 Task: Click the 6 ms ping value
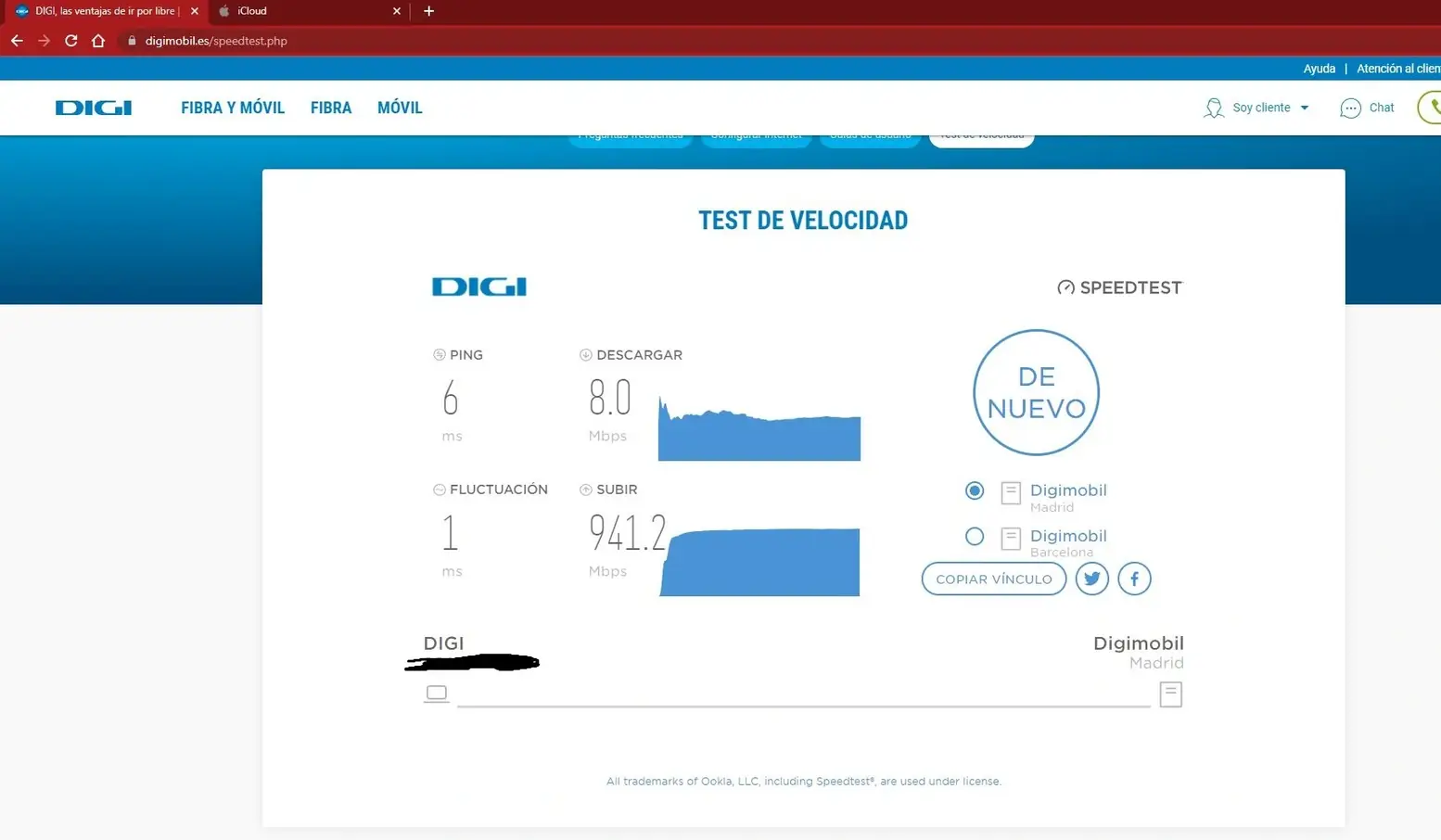[x=451, y=399]
